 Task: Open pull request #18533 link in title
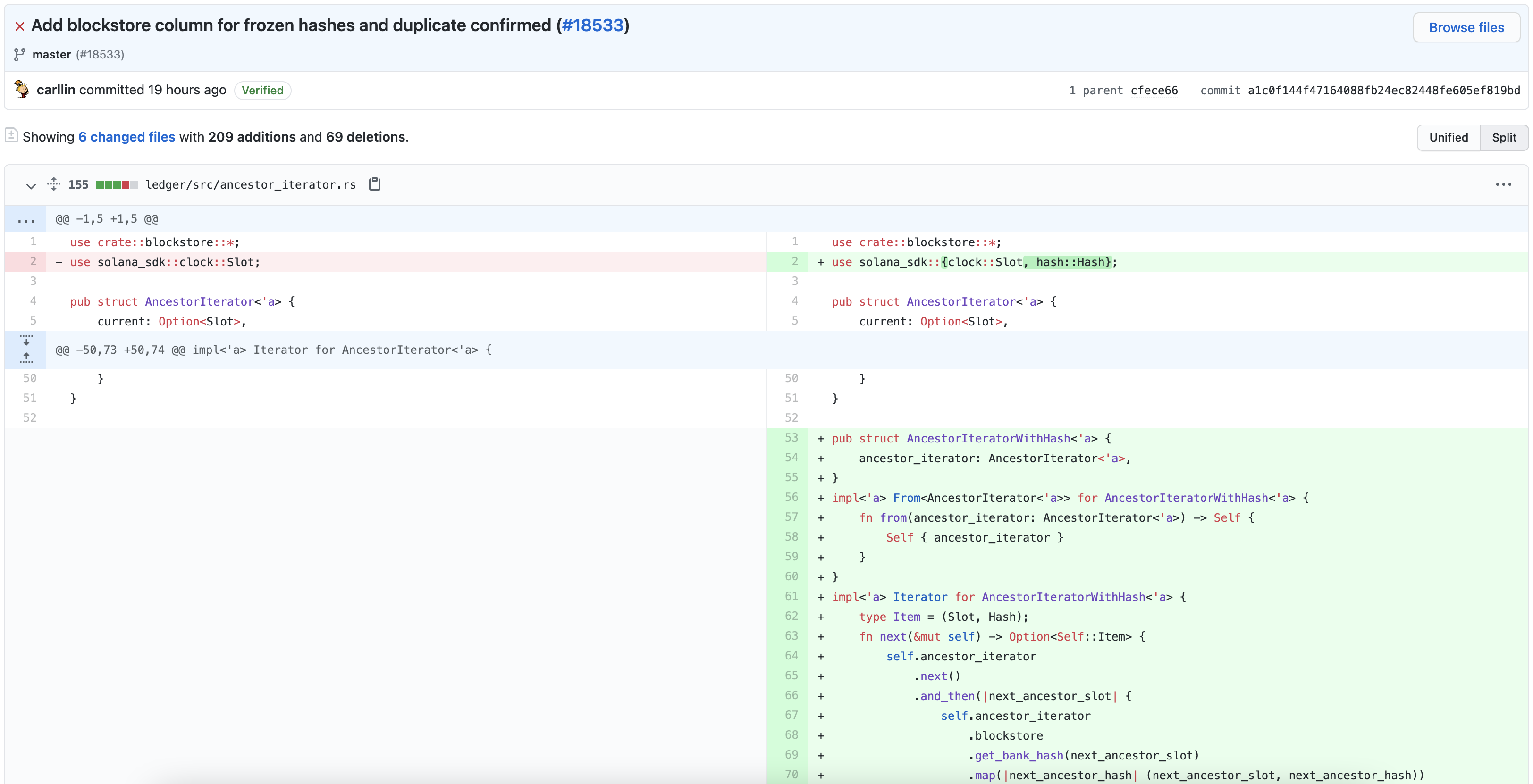(592, 25)
